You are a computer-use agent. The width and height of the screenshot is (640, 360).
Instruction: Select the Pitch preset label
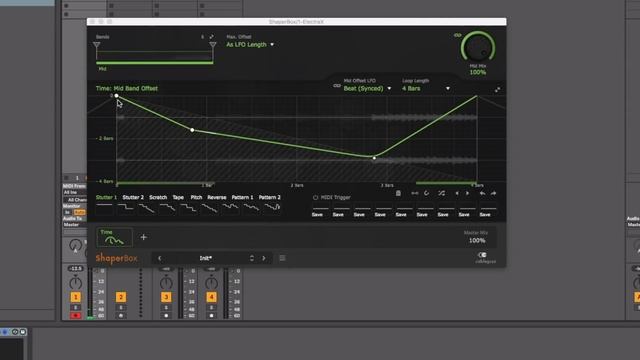pos(196,198)
